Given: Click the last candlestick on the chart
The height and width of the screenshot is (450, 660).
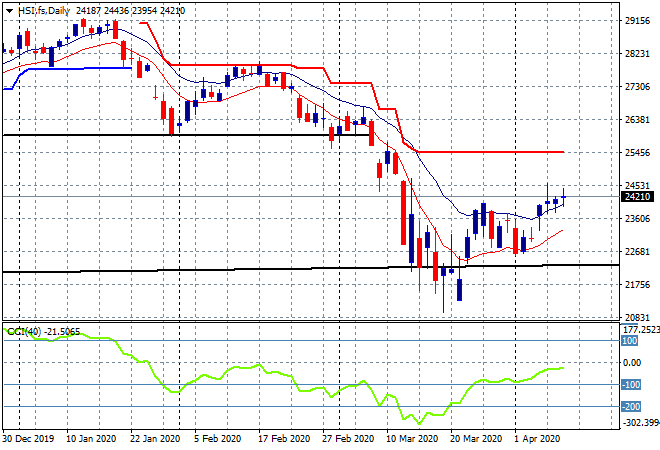Looking at the screenshot, I should coord(564,197).
